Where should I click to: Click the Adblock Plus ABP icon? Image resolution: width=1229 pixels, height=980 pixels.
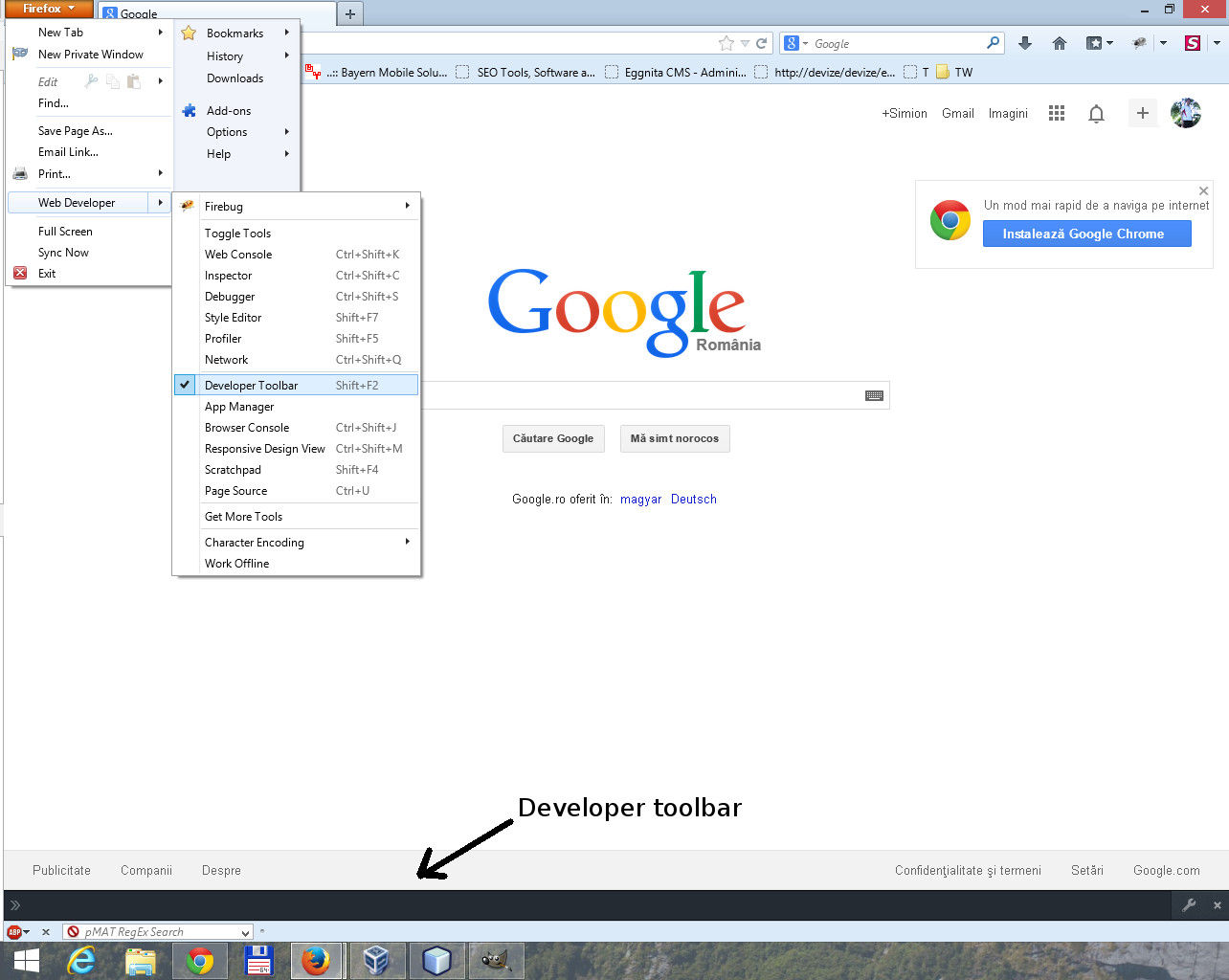[14, 931]
